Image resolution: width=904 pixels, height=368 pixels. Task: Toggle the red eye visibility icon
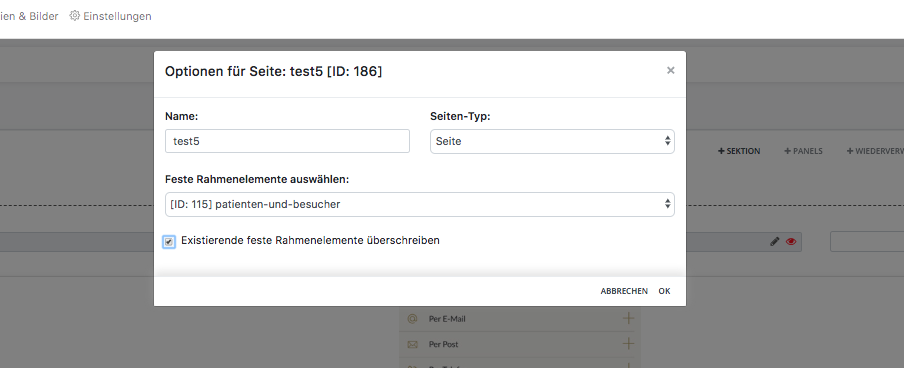791,242
